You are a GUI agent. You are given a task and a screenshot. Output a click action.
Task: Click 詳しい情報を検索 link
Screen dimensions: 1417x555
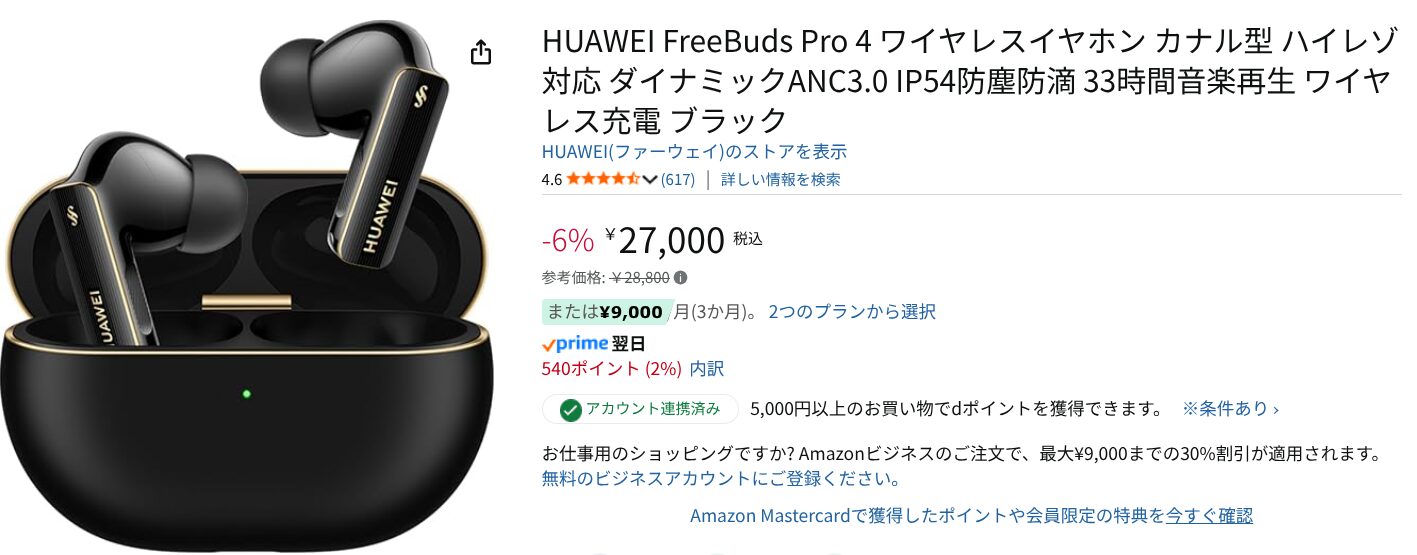click(x=781, y=180)
